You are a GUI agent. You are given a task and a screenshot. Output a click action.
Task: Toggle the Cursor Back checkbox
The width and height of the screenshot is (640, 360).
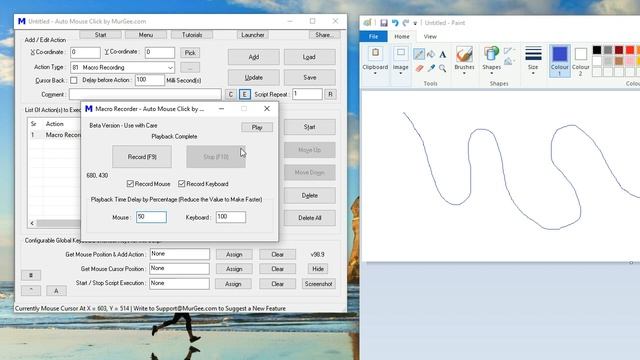point(74,80)
